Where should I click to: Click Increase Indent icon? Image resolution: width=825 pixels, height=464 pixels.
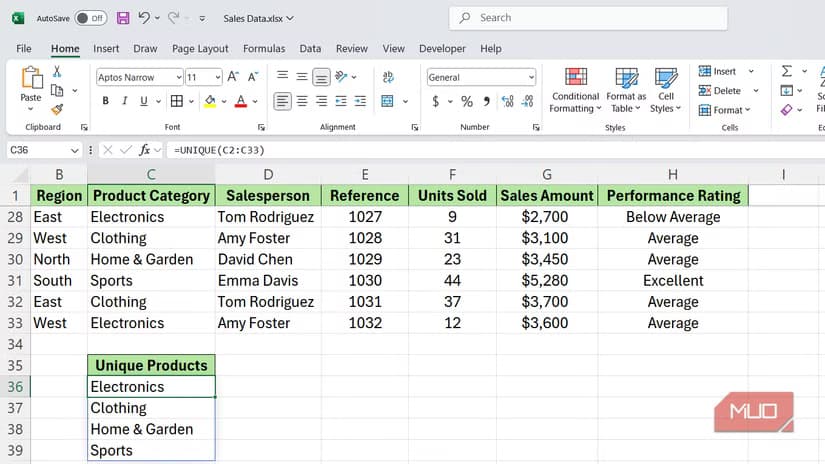[x=360, y=101]
